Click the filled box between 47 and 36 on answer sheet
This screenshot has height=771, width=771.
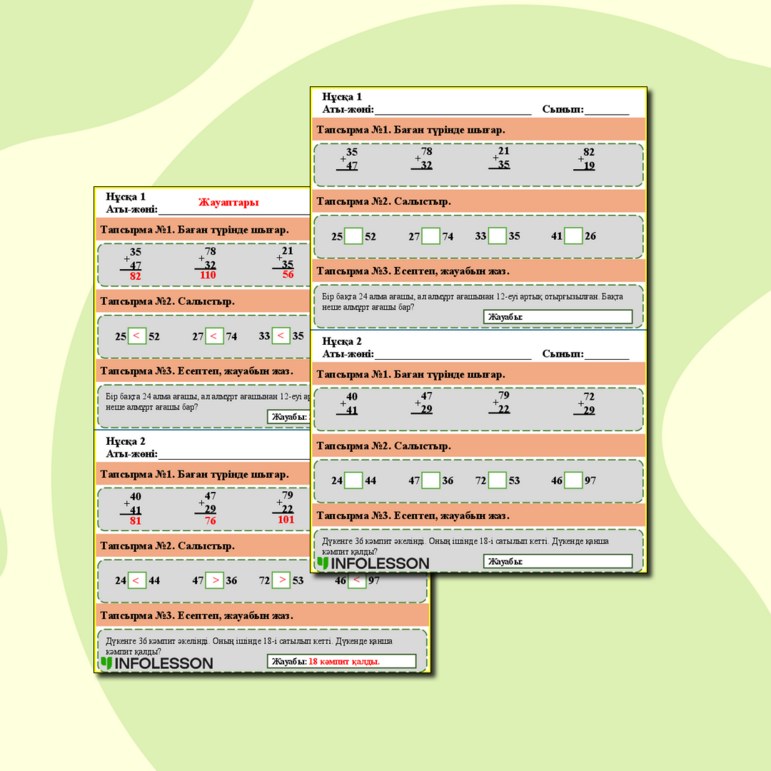(214, 580)
